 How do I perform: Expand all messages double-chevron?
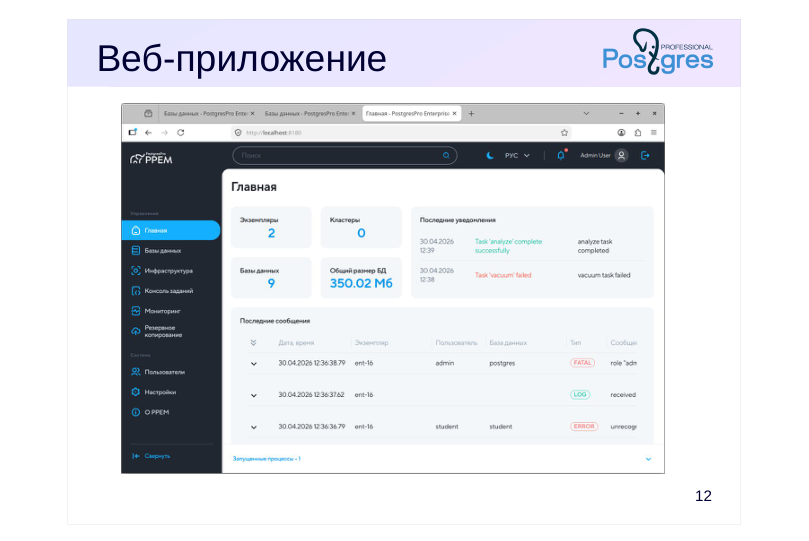pyautogui.click(x=253, y=342)
